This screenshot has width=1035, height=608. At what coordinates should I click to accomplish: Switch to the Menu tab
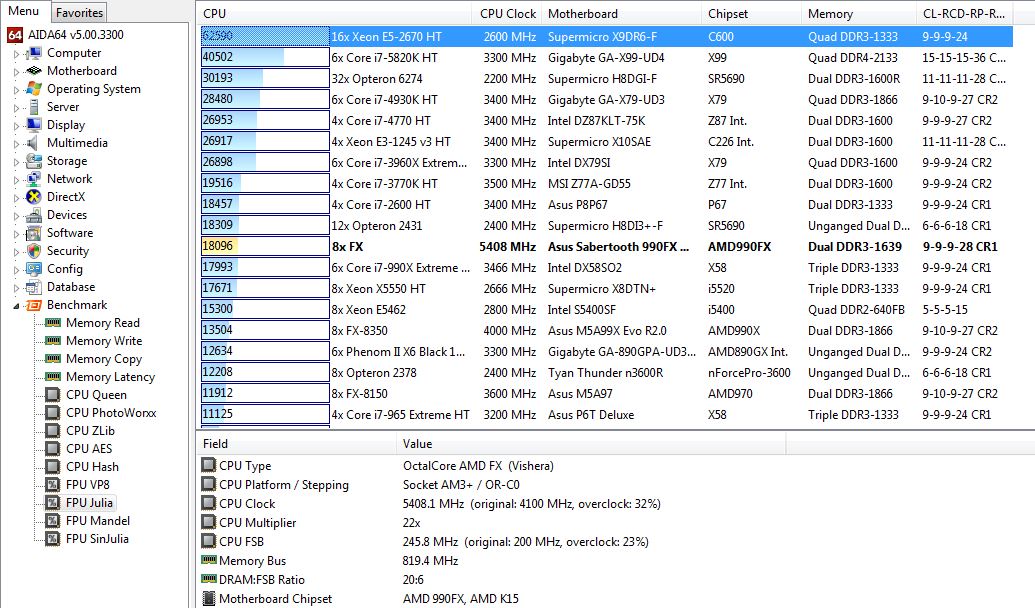[x=24, y=11]
